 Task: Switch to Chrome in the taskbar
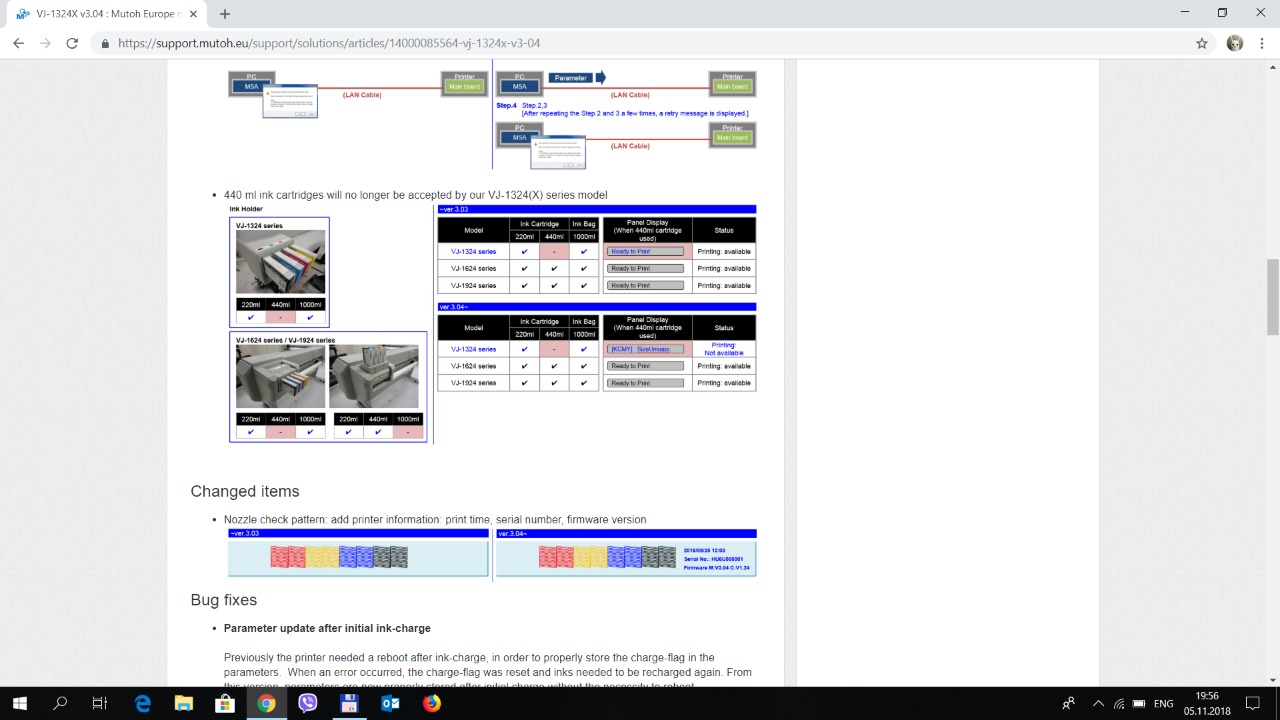coord(266,703)
